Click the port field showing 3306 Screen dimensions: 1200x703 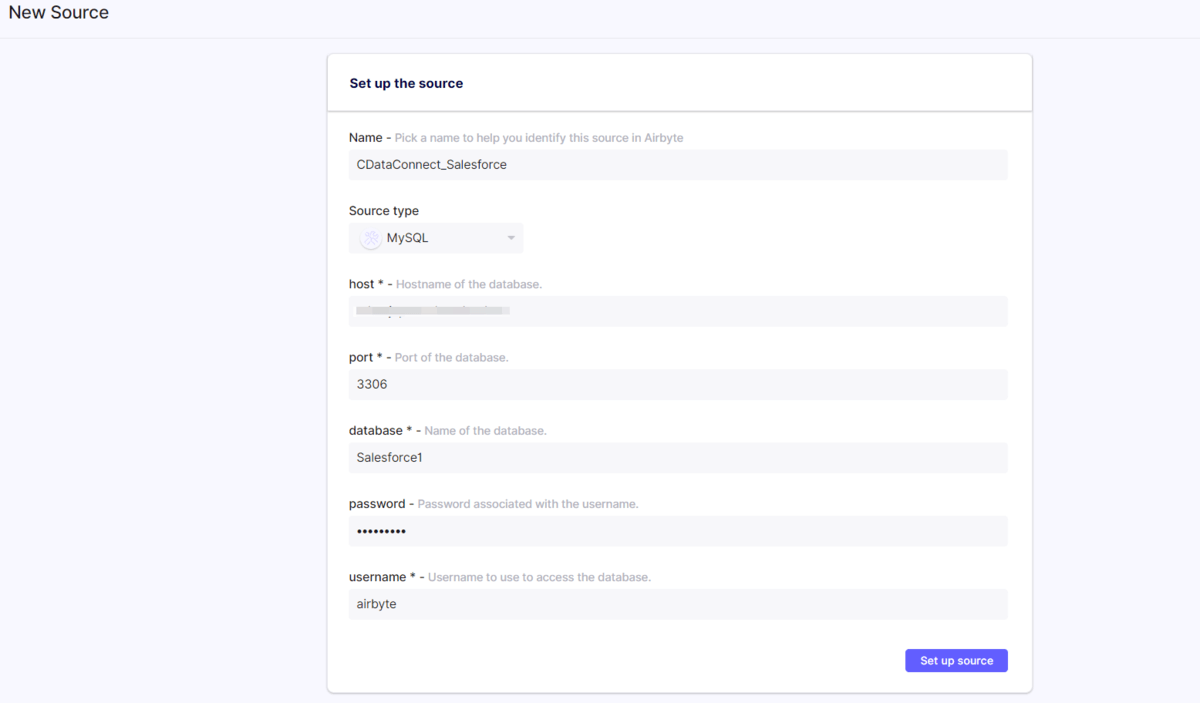677,384
